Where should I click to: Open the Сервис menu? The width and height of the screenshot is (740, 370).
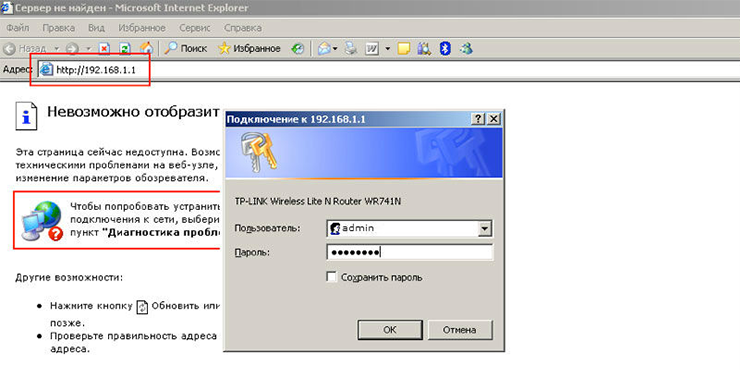(x=194, y=28)
